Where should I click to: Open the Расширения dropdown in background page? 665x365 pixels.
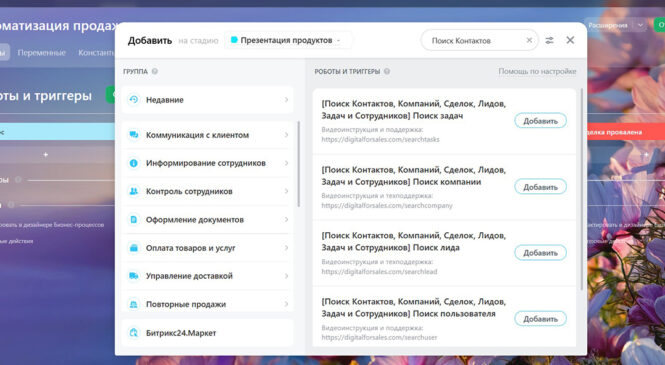click(640, 25)
